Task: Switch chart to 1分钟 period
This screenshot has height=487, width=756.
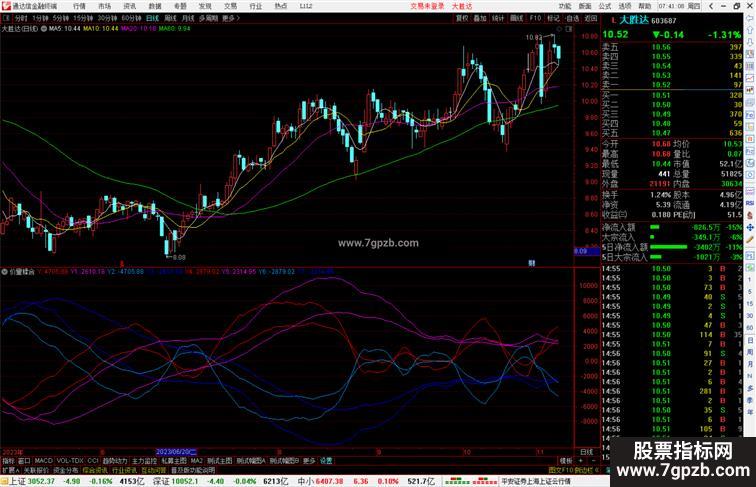Action: 40,18
